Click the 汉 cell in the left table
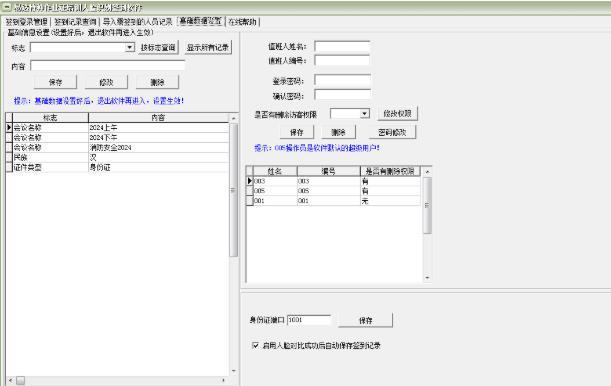 coord(158,157)
